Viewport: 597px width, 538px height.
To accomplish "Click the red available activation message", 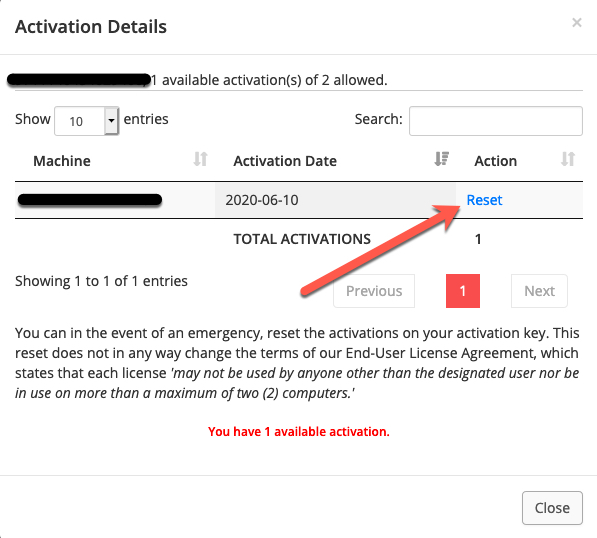I will tap(298, 432).
